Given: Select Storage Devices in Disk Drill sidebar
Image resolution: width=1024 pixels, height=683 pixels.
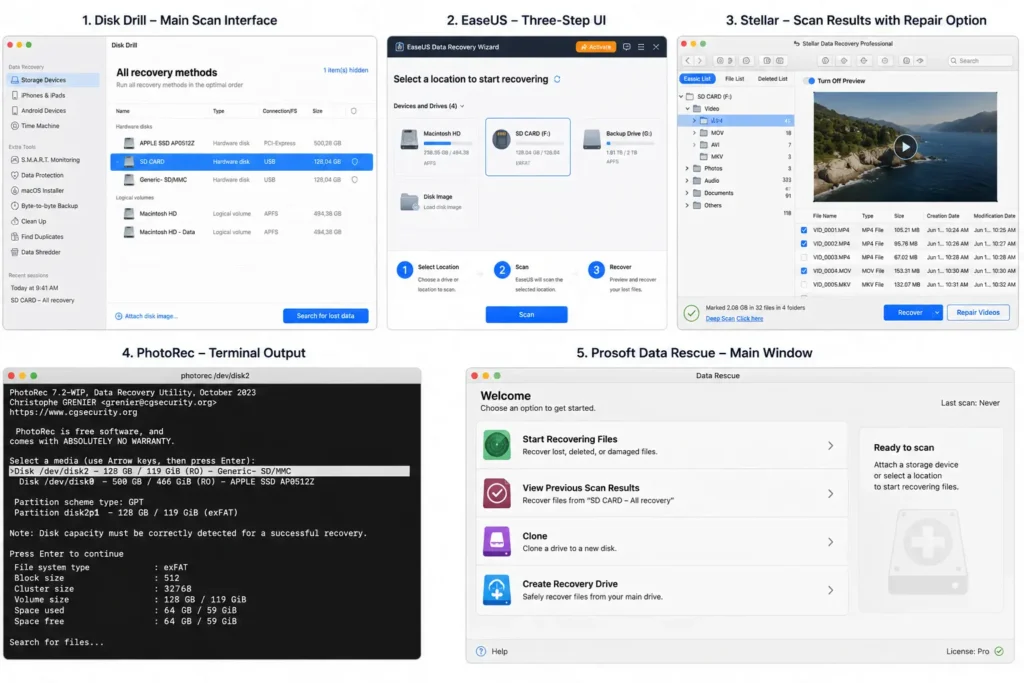Looking at the screenshot, I should 53,80.
